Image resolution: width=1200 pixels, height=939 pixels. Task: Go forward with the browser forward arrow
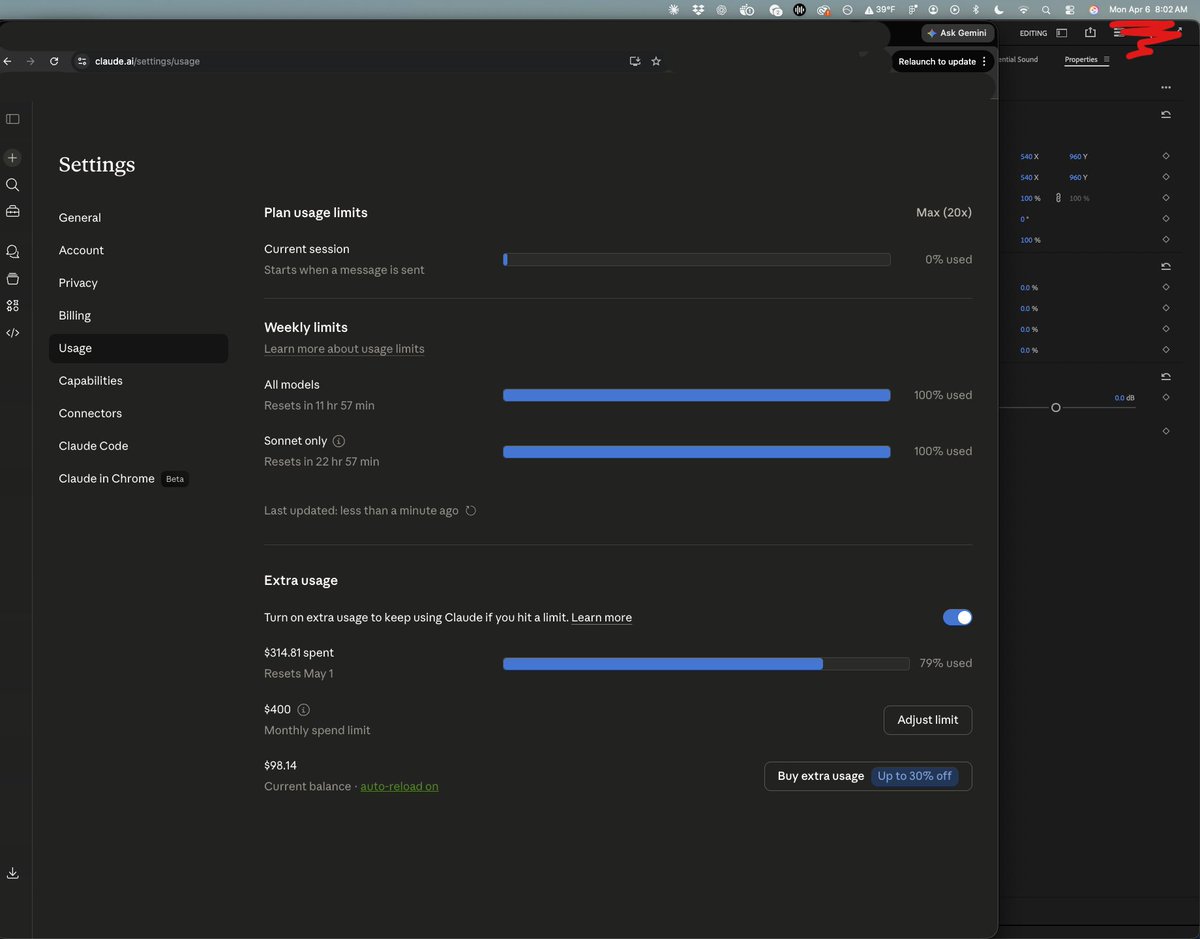tap(30, 61)
